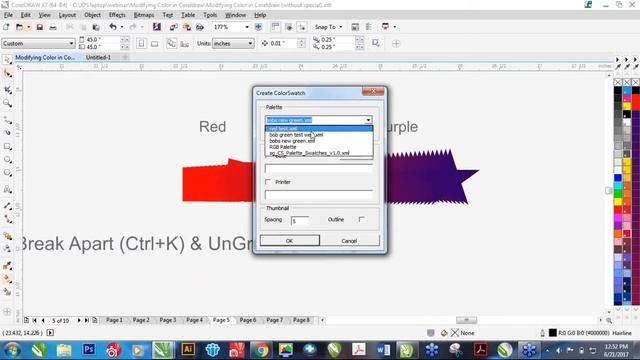
Task: Click the Paste icon in the toolbar
Action: [96, 27]
